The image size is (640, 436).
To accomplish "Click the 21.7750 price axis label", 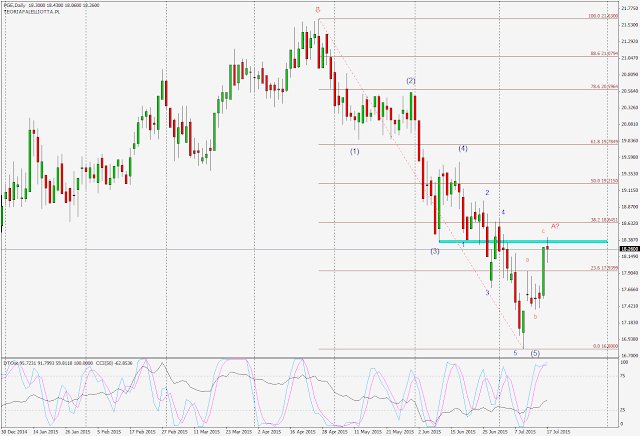I will click(x=629, y=8).
